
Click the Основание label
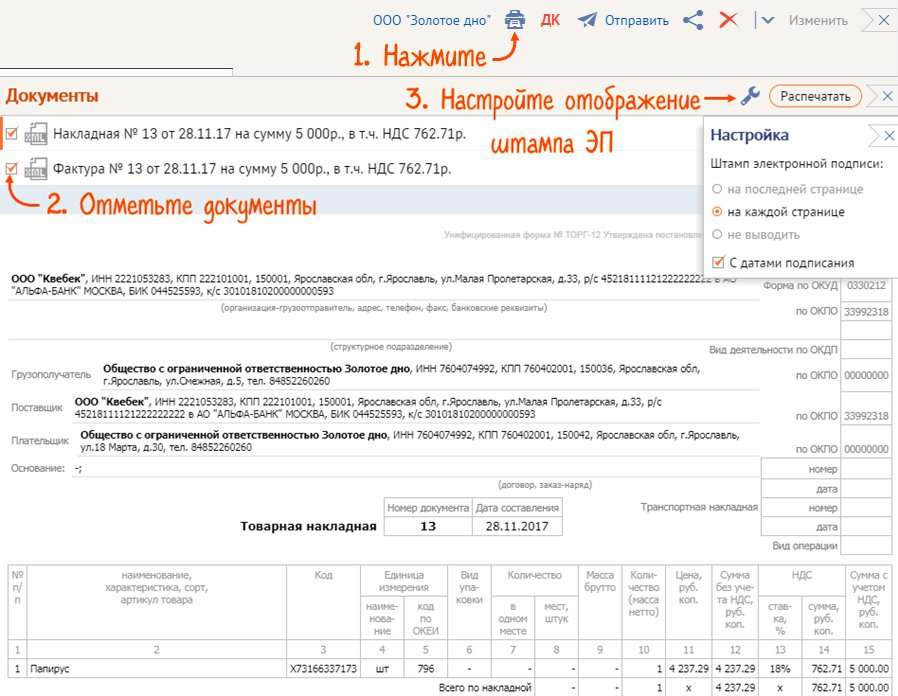click(x=38, y=469)
